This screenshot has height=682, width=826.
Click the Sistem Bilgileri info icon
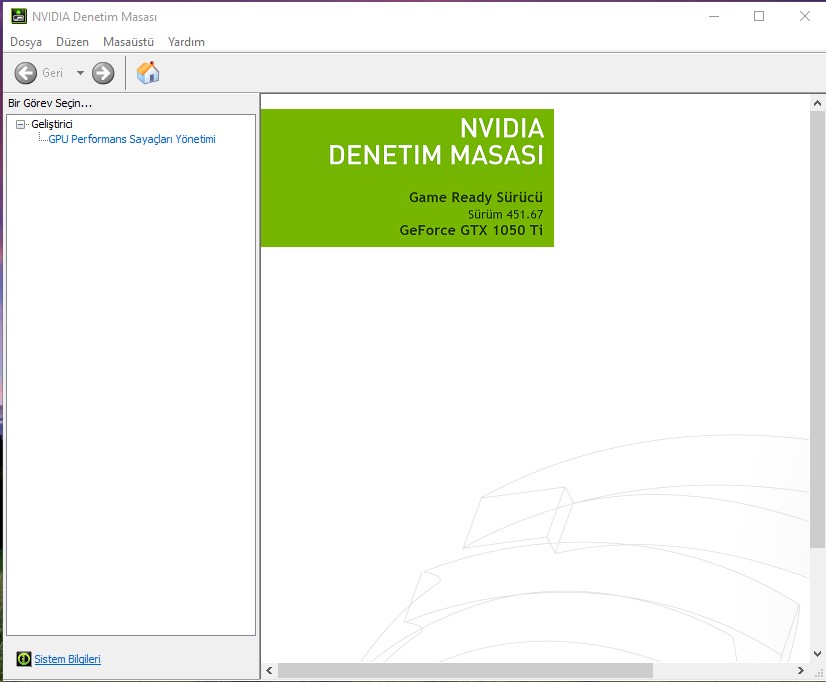pyautogui.click(x=24, y=659)
